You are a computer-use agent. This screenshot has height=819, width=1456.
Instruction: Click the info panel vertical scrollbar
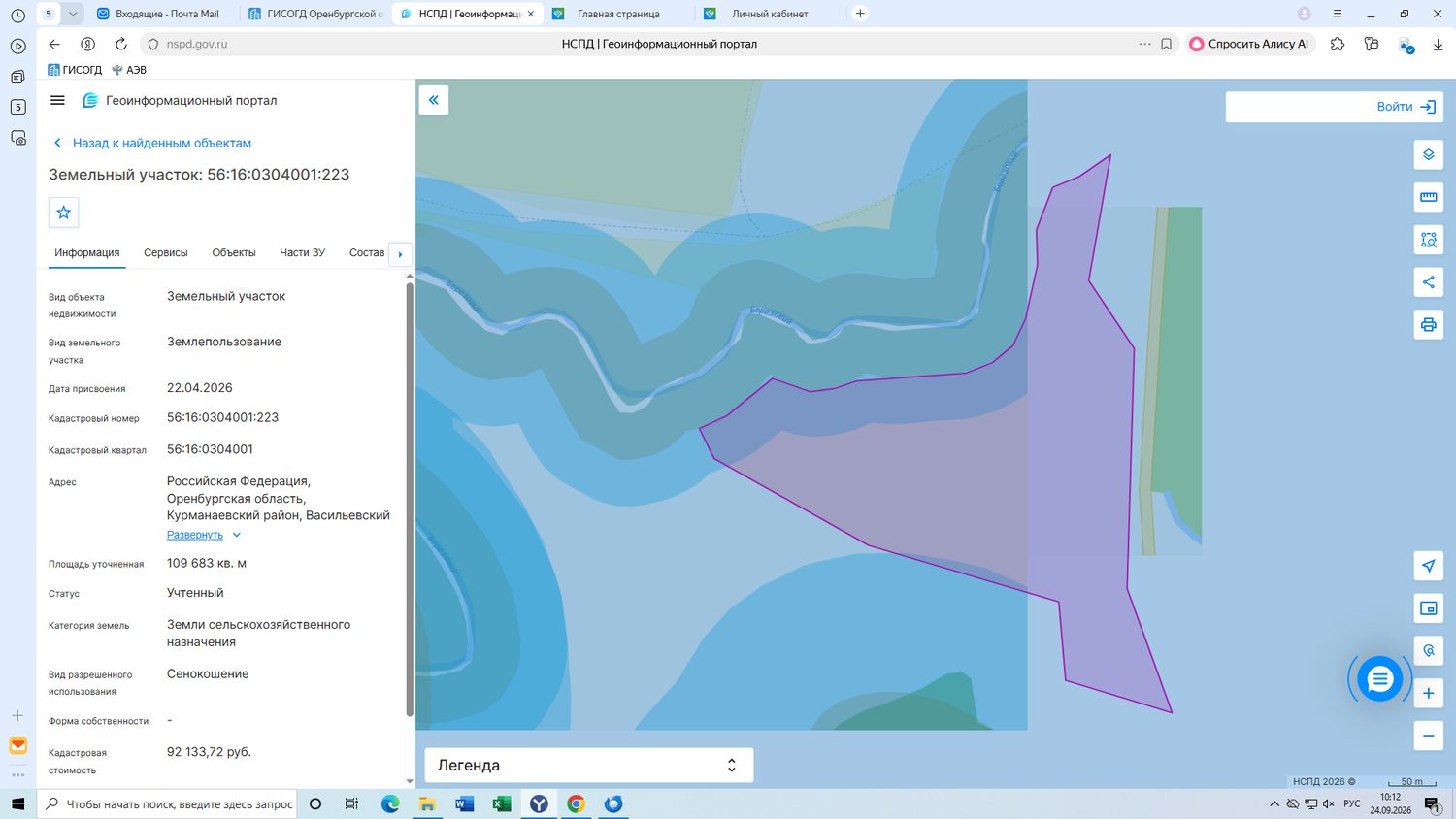click(410, 499)
